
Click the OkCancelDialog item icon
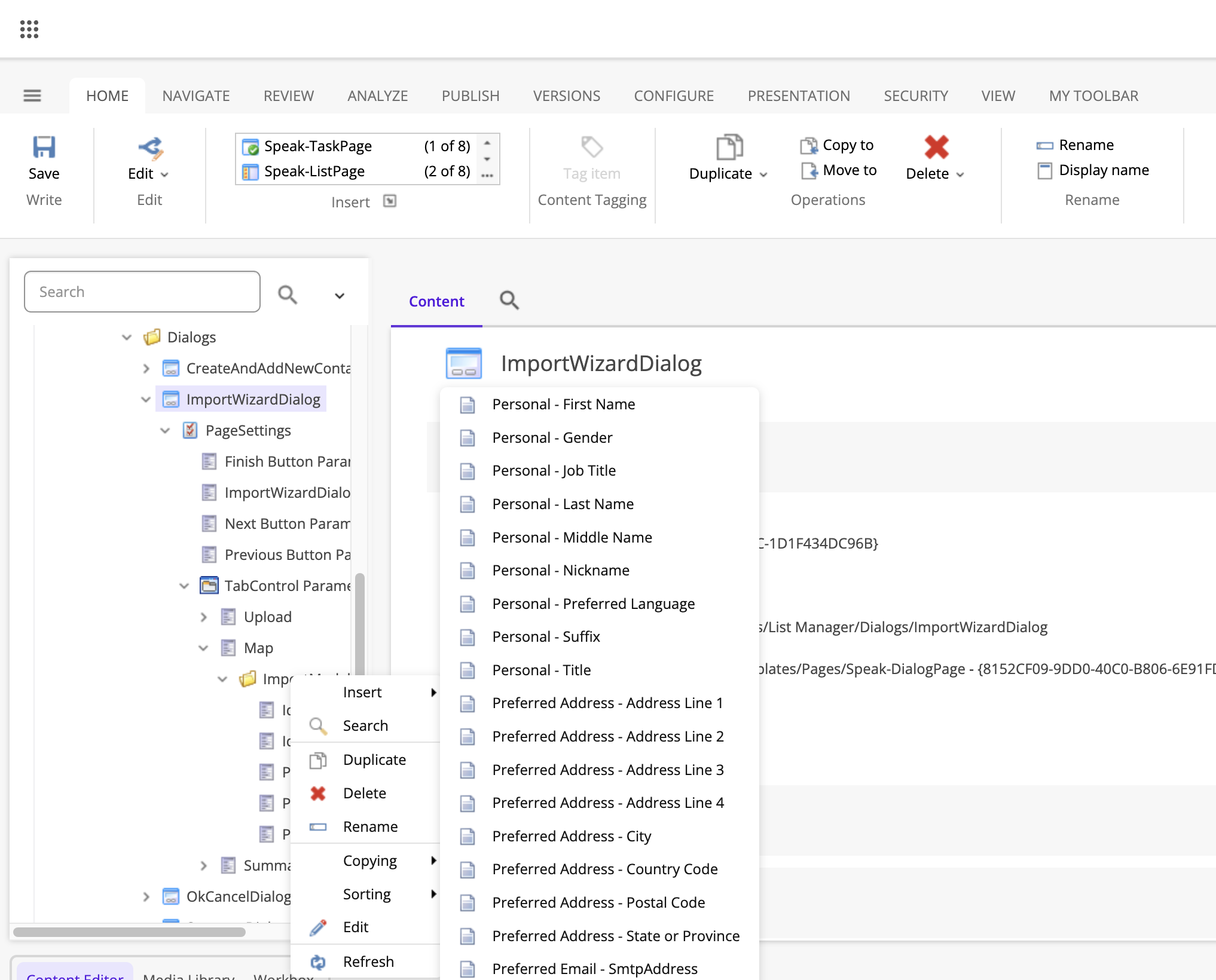coord(171,896)
